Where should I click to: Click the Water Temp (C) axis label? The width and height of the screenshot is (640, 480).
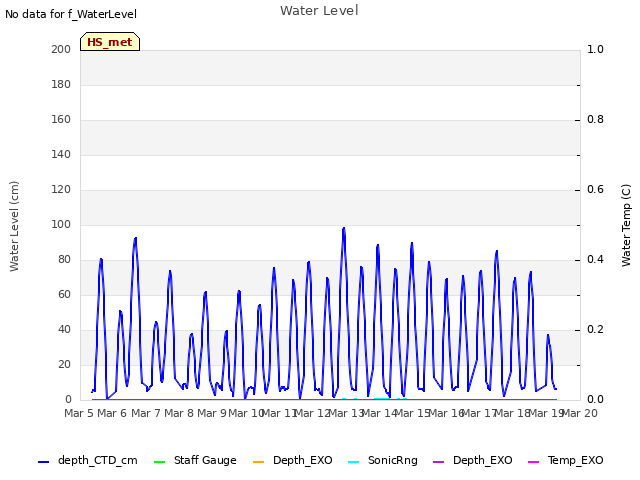626,225
